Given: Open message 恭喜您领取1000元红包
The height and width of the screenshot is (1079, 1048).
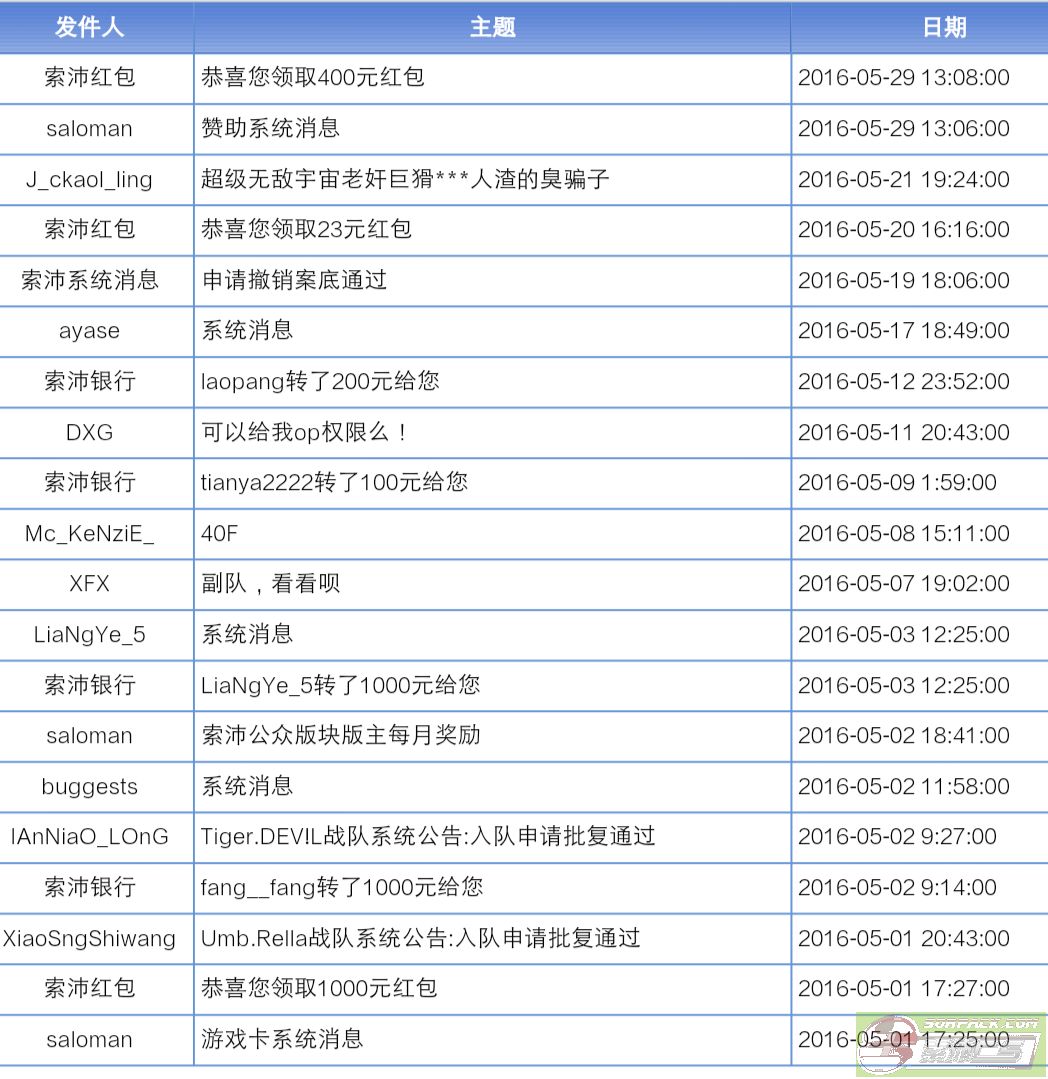Looking at the screenshot, I should (319, 989).
